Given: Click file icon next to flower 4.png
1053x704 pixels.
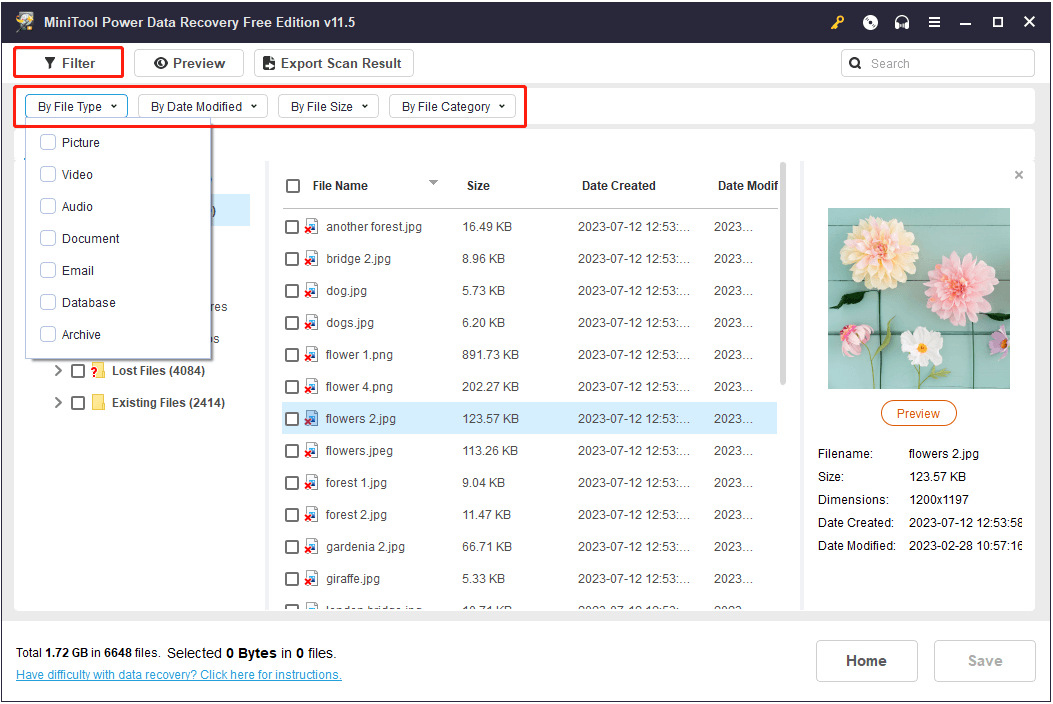Looking at the screenshot, I should point(311,387).
